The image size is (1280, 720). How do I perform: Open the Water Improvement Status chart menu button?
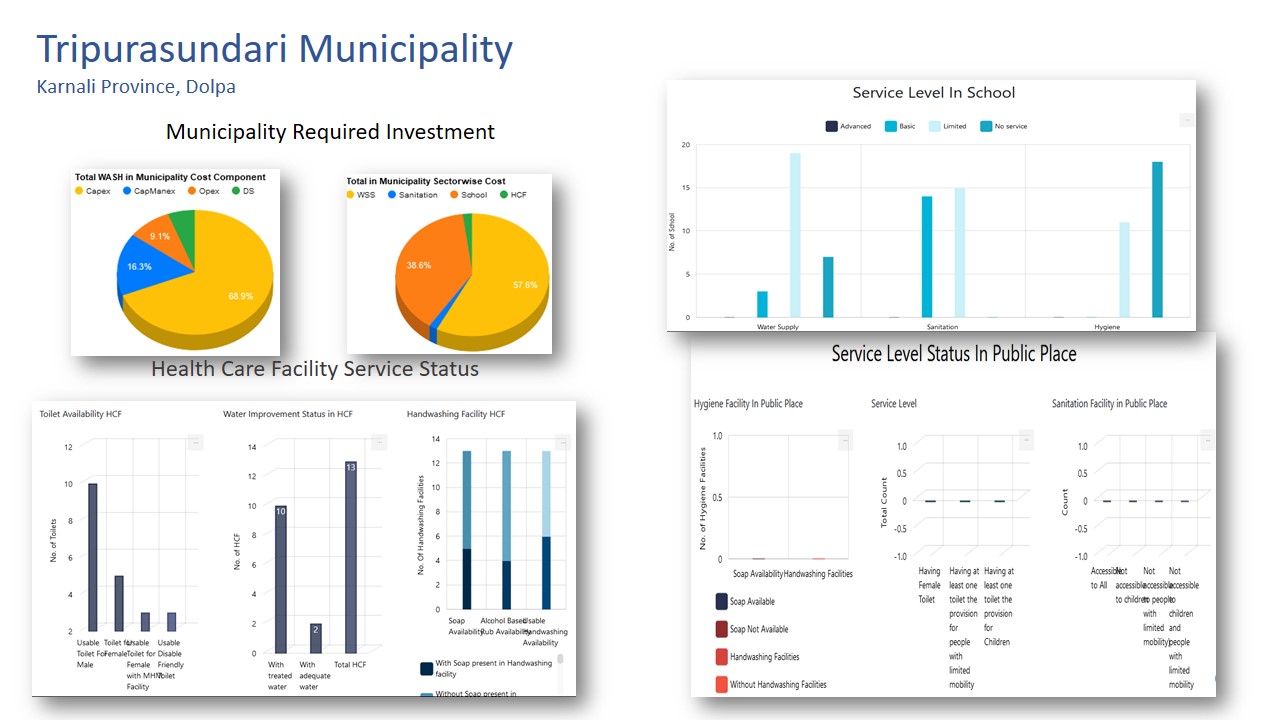click(x=379, y=442)
